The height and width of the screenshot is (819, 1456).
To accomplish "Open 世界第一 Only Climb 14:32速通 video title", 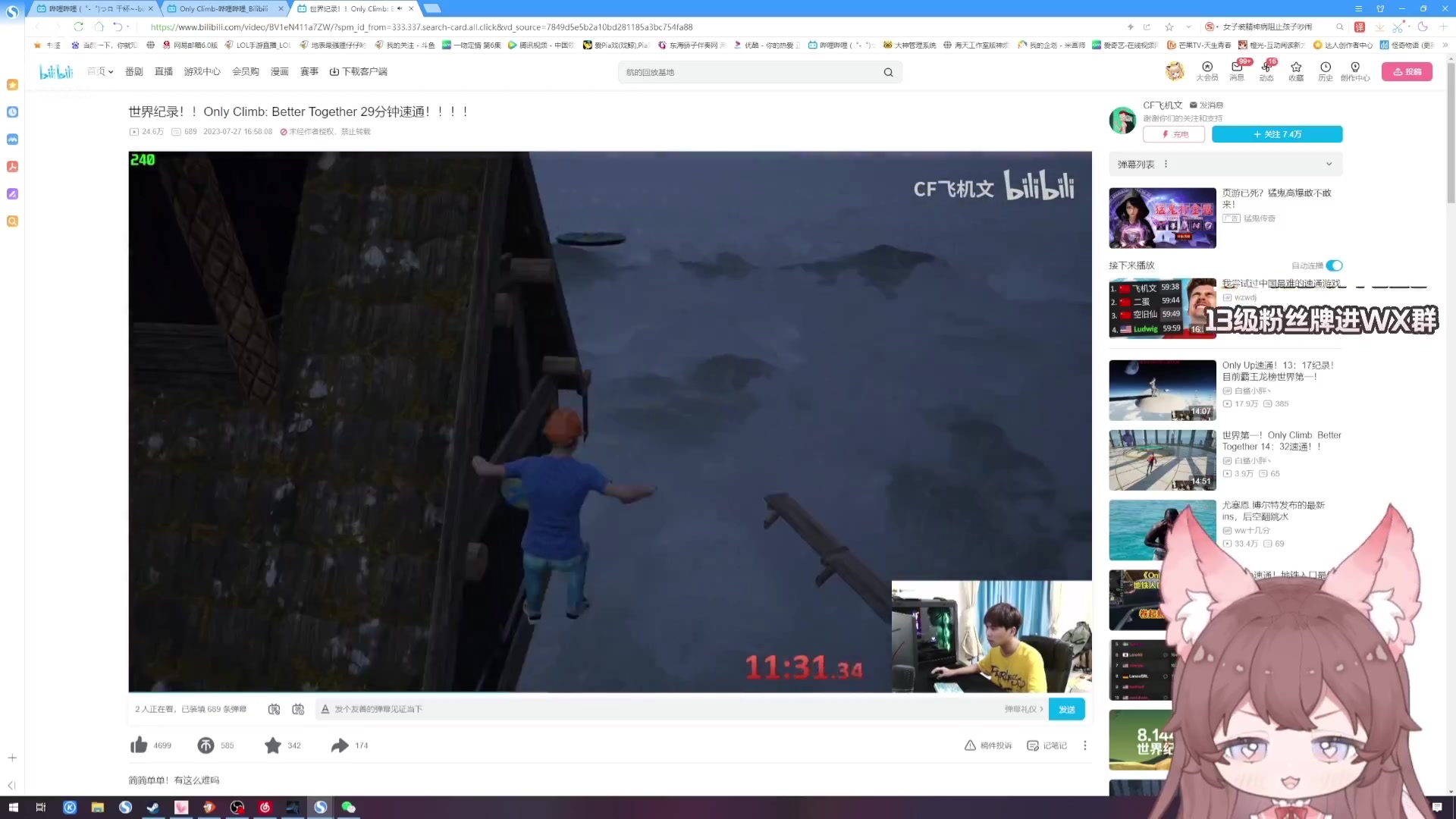I will [x=1282, y=441].
